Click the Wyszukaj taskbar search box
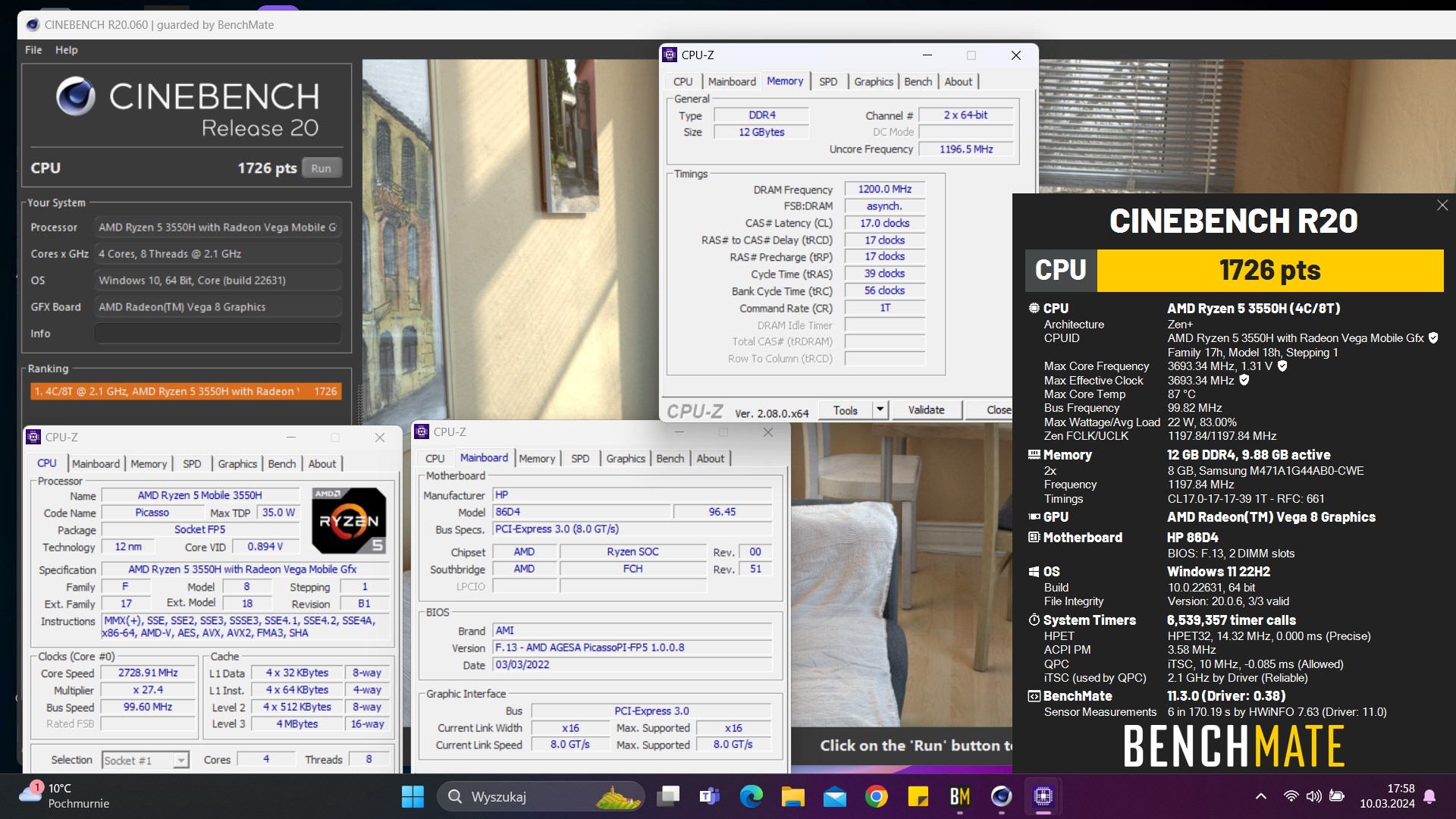Screen dimensions: 1456x819 [541, 796]
